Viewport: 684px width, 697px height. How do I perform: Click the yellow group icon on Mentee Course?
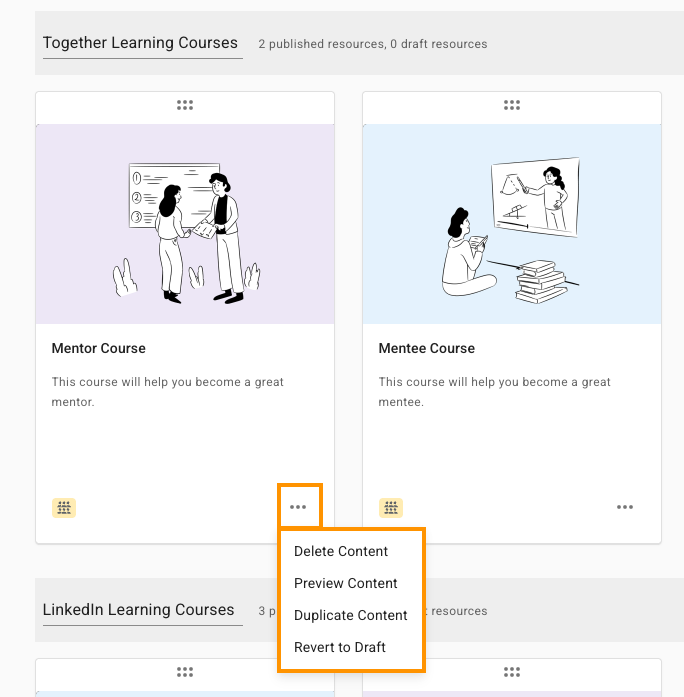pos(391,508)
